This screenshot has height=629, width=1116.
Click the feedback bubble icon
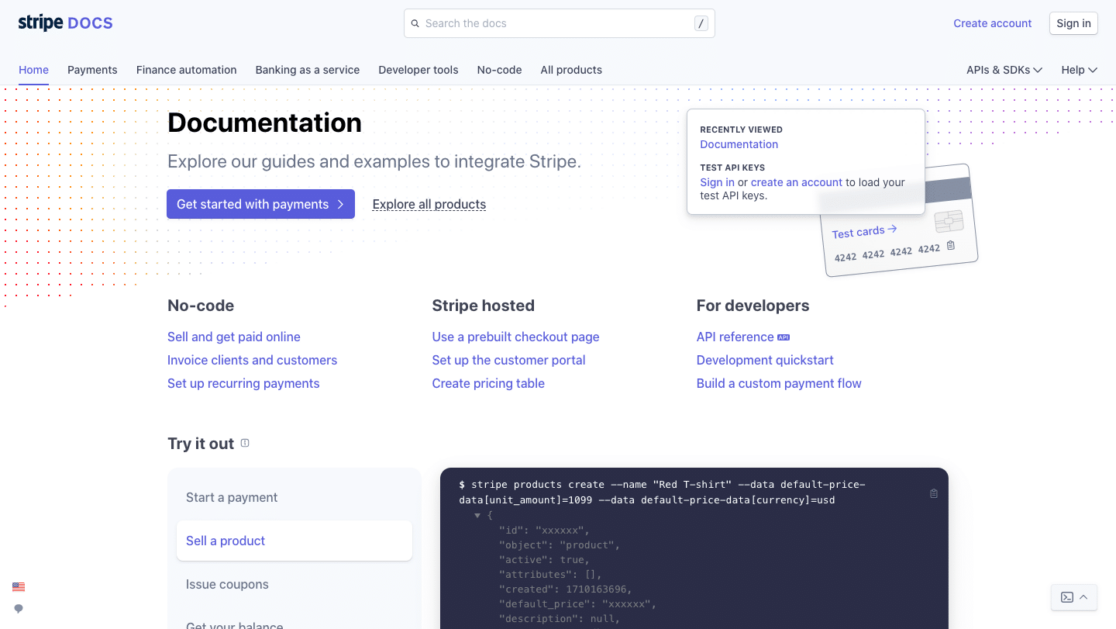coord(19,609)
